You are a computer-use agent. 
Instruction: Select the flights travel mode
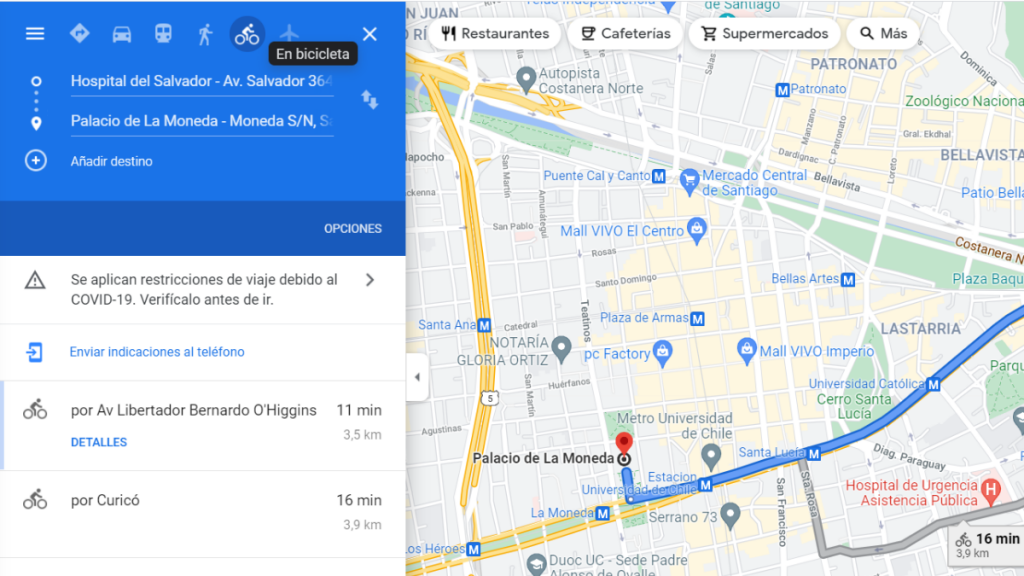[289, 33]
